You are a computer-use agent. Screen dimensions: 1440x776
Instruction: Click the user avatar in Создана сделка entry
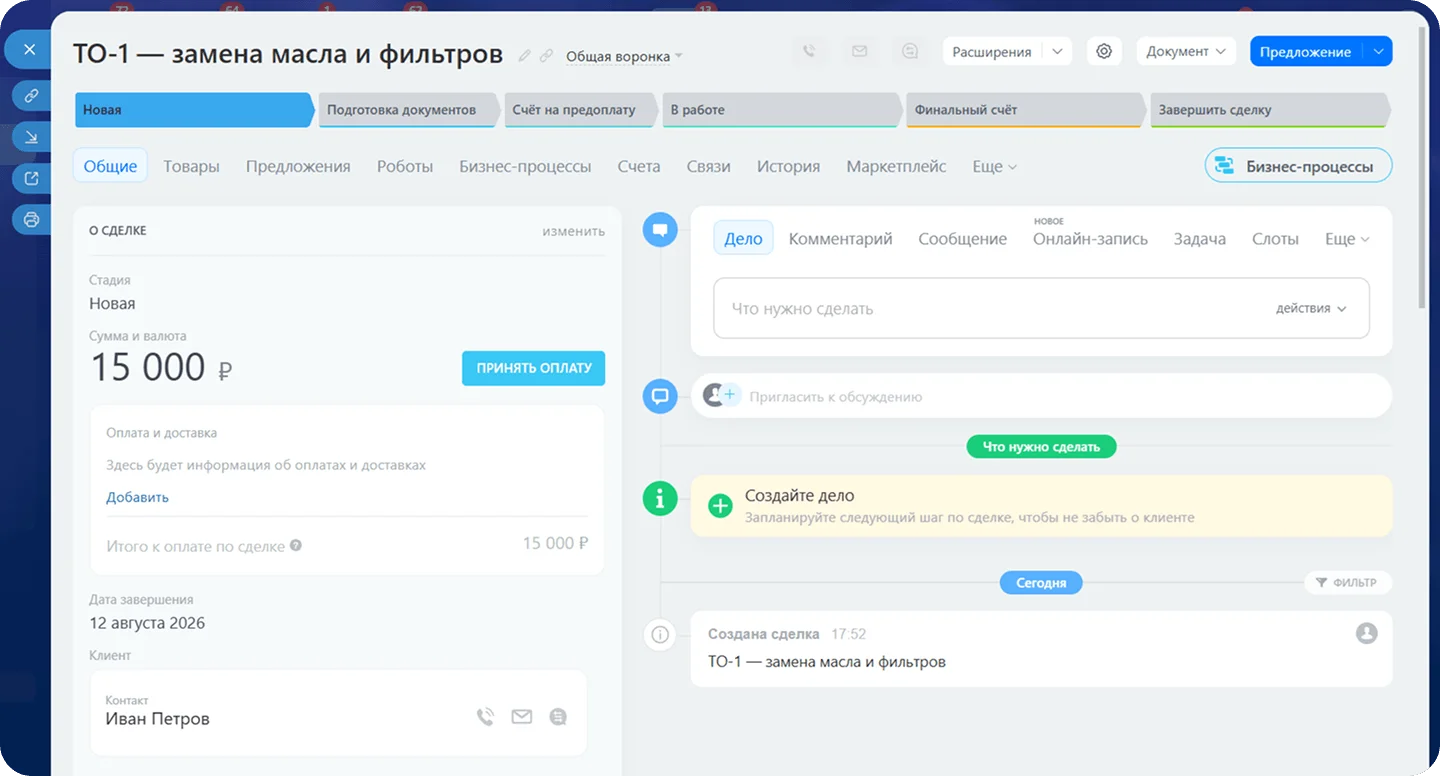tap(1366, 633)
